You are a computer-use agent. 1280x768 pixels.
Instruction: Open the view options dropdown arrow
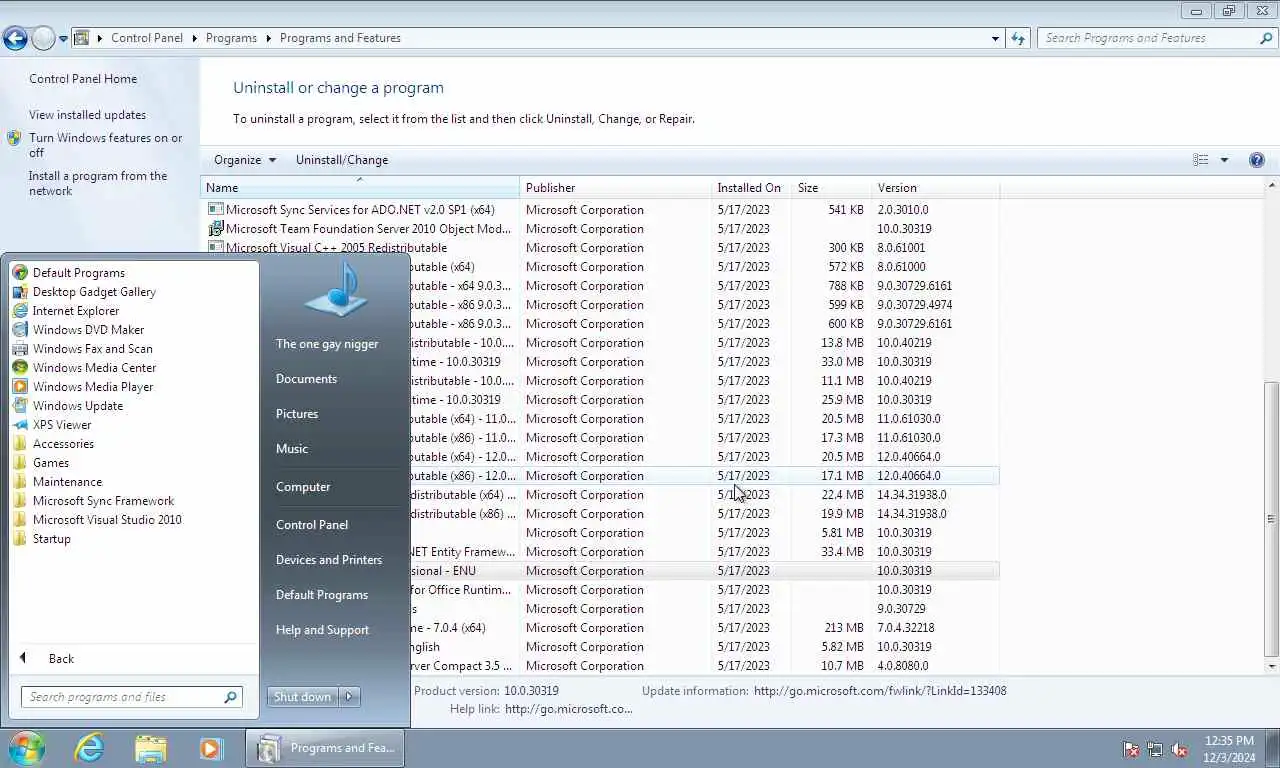click(x=1224, y=160)
